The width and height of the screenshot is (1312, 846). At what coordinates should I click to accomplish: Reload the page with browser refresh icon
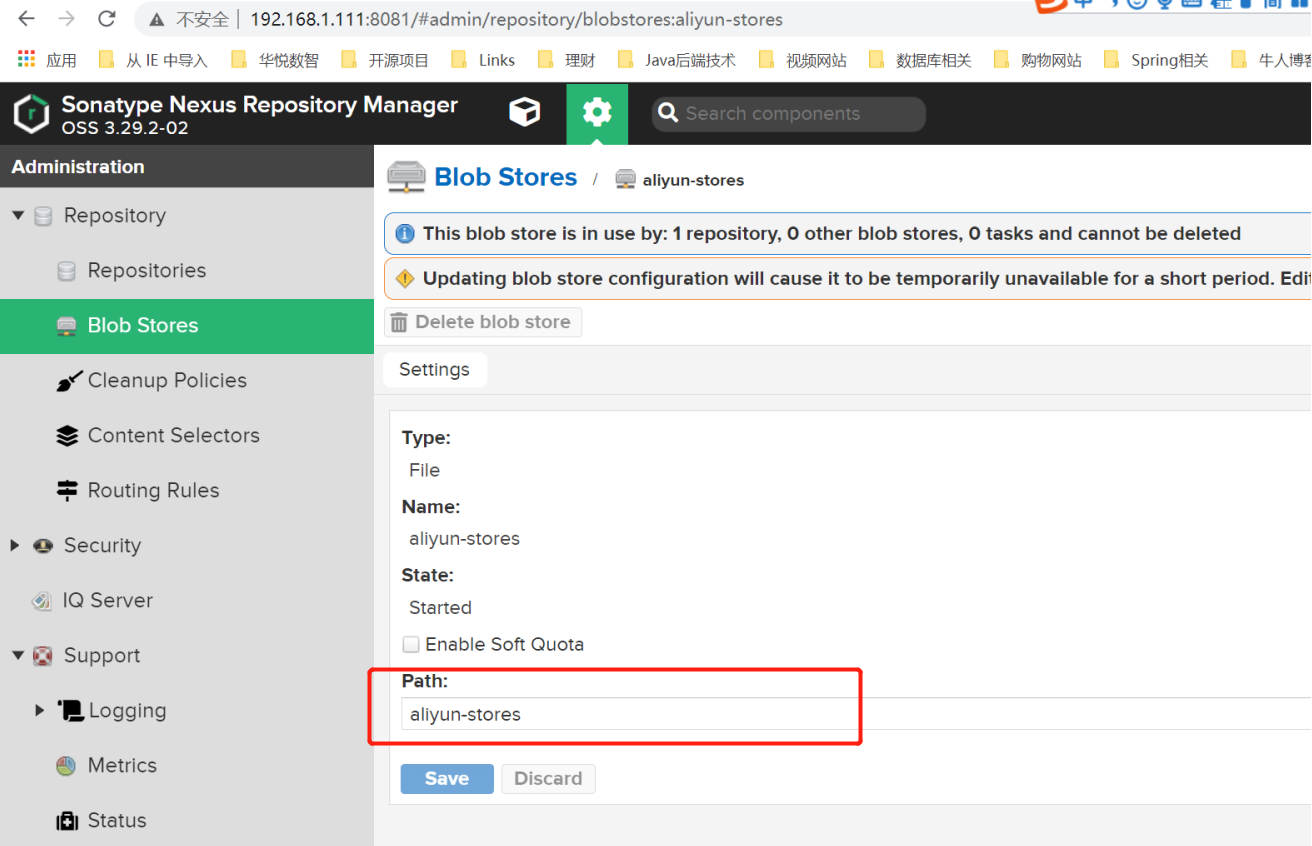[106, 19]
